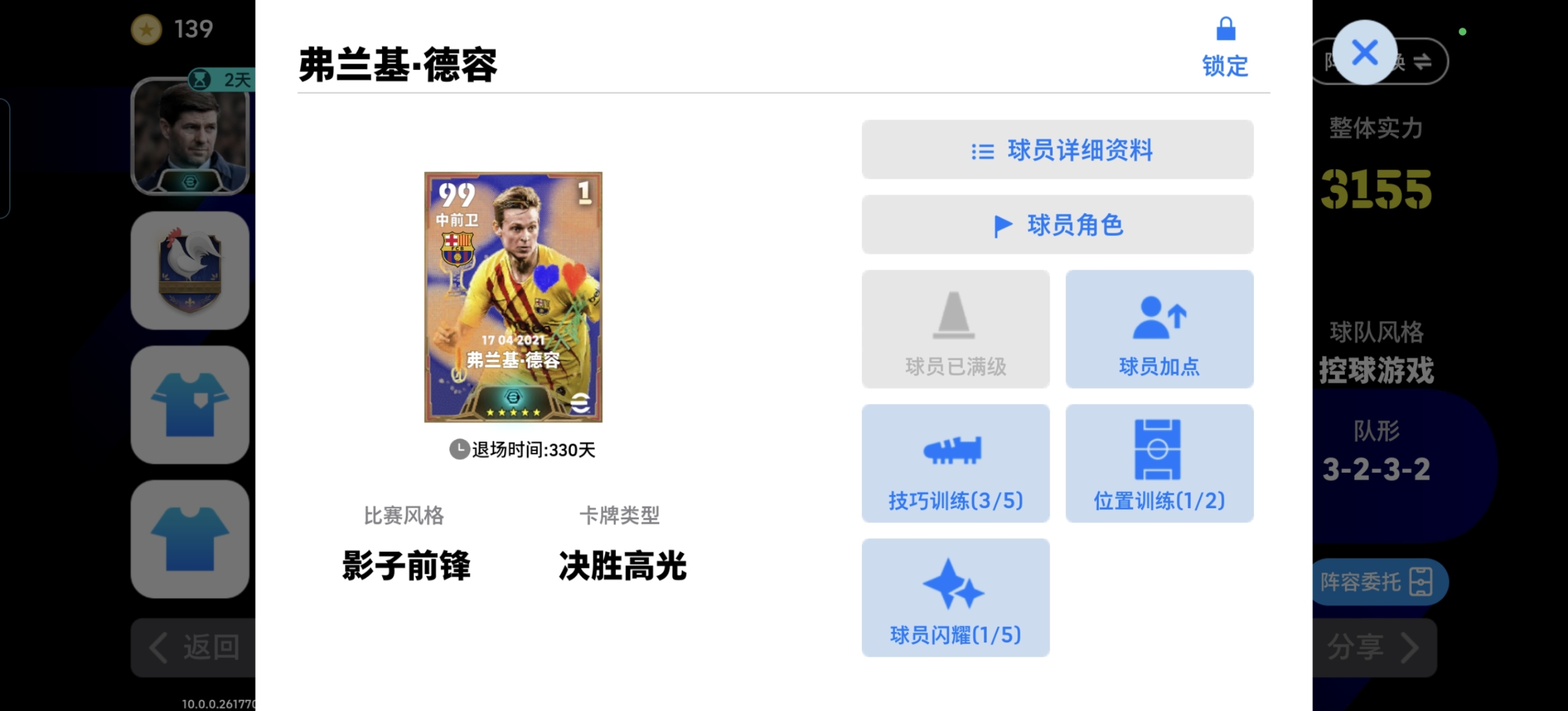Click the gold coin balance 139
The height and width of the screenshot is (711, 1568).
[x=173, y=29]
